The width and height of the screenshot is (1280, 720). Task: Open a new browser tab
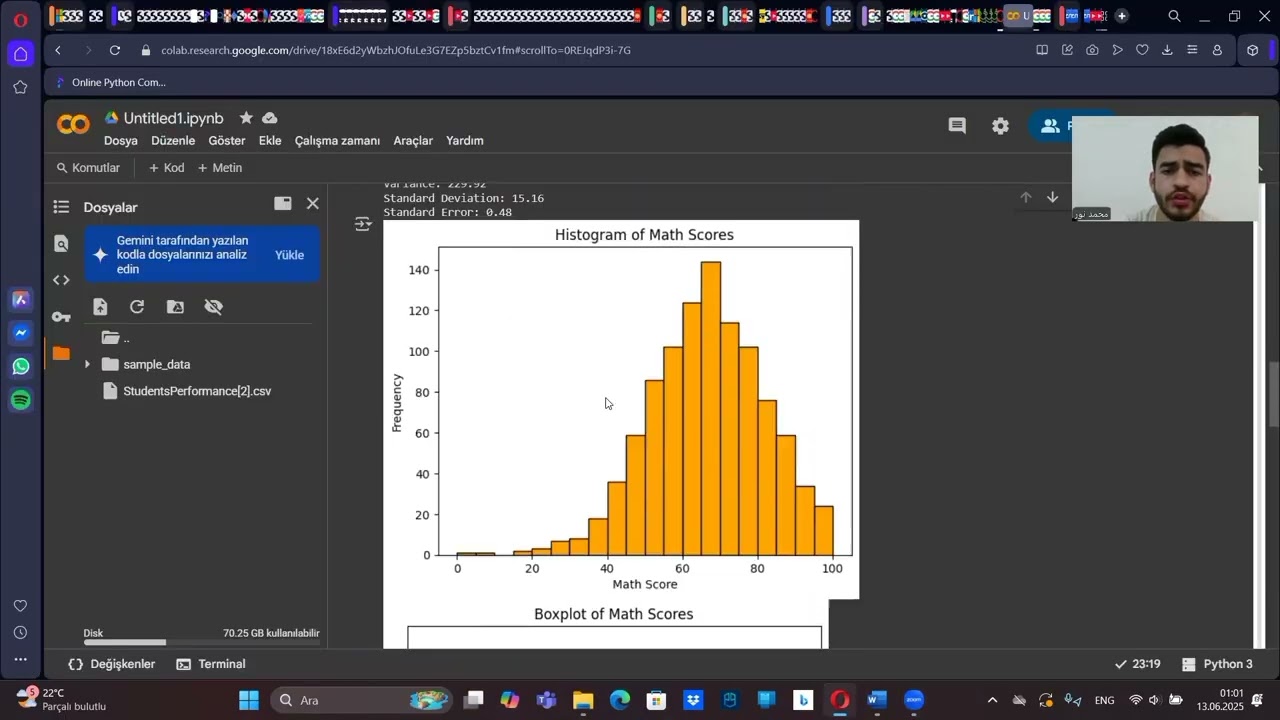[x=1122, y=16]
